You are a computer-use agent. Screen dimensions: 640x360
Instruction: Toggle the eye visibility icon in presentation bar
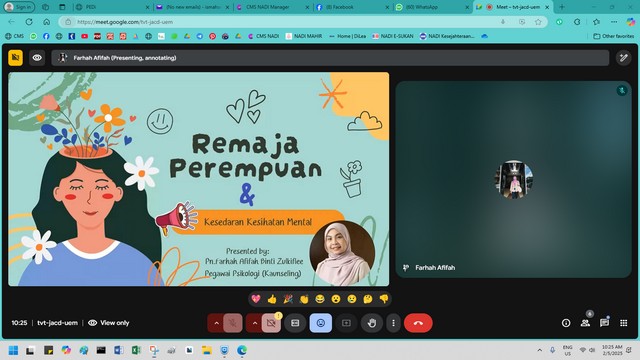[x=37, y=58]
